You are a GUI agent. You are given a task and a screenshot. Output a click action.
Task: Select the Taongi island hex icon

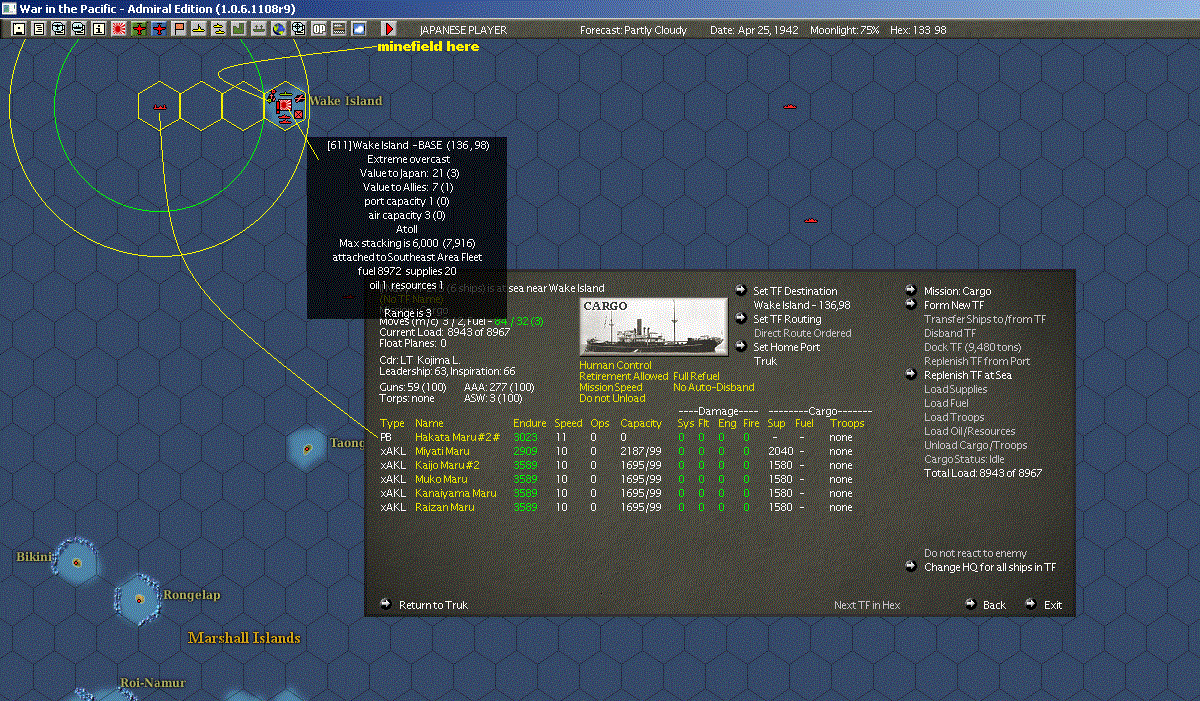(307, 449)
